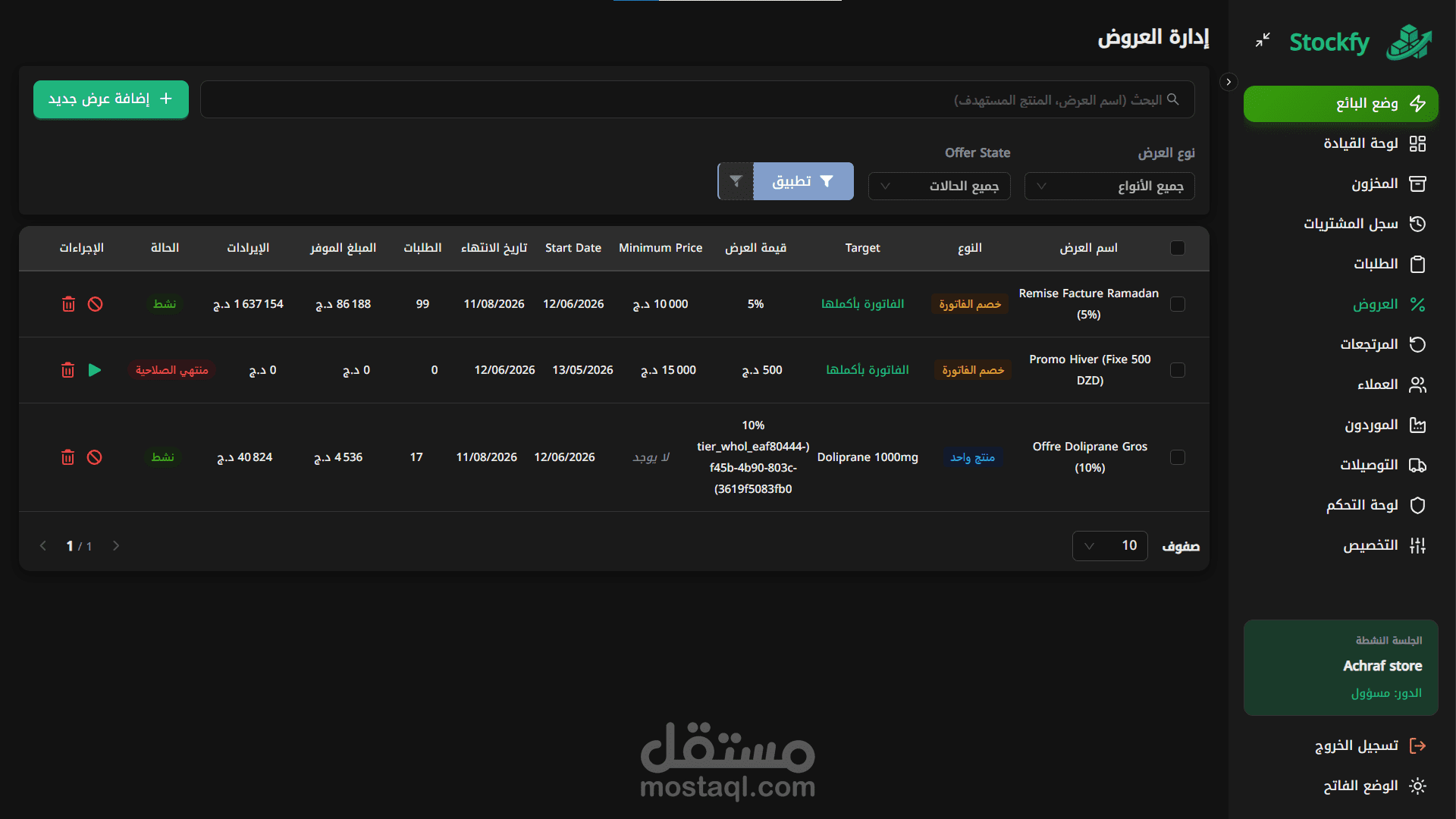Apply filters with تطبيق button

click(x=803, y=181)
